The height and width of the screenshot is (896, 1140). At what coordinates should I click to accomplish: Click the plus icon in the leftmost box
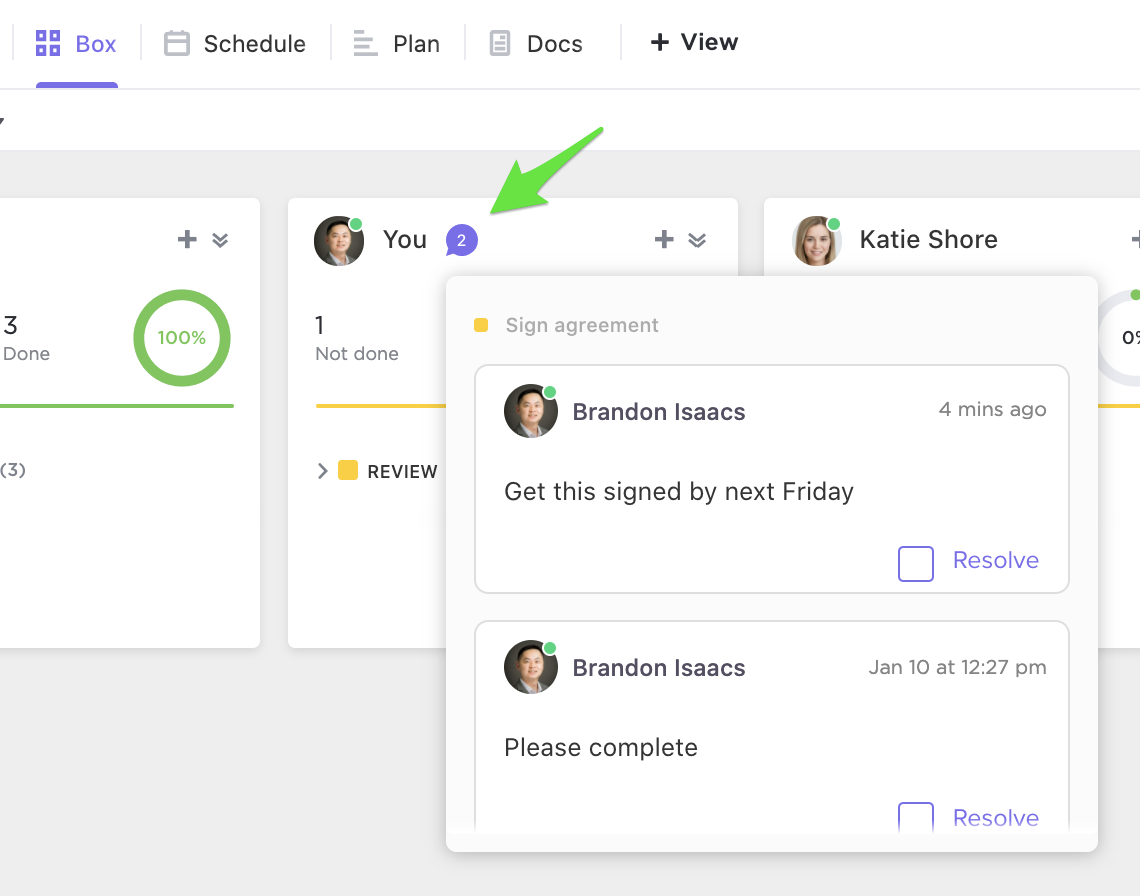(x=187, y=239)
